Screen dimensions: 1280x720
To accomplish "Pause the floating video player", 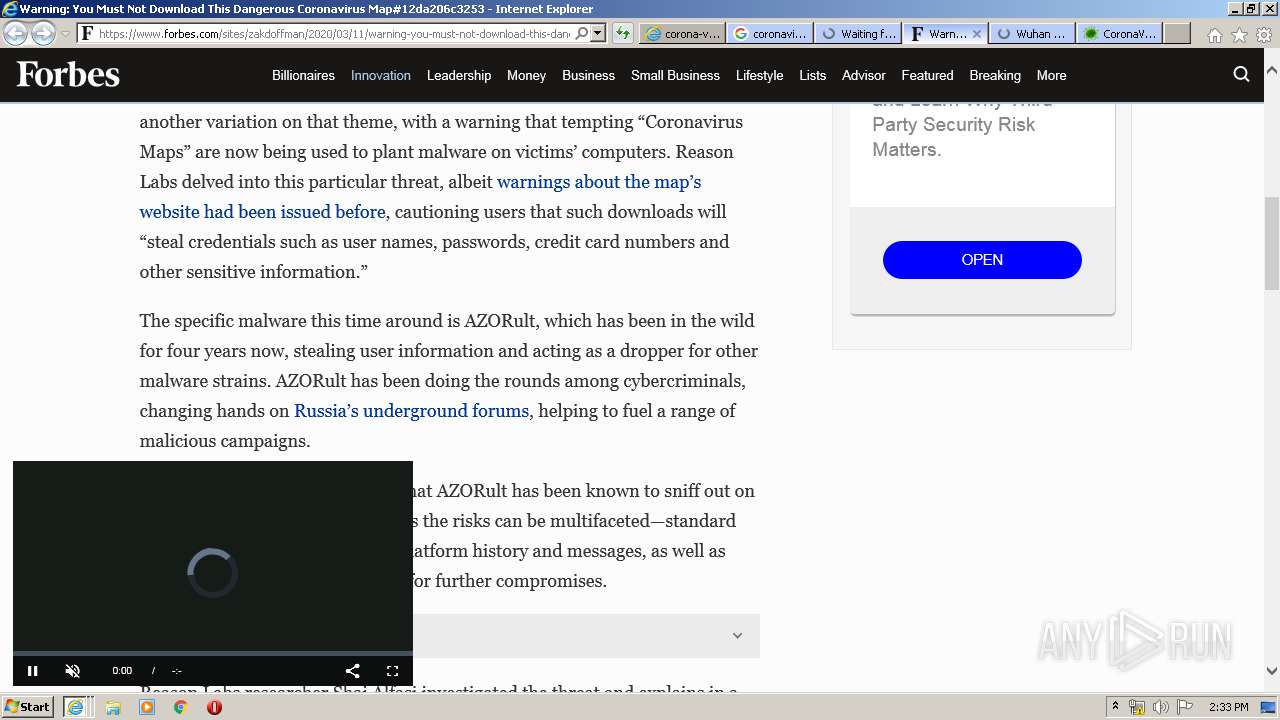I will pos(32,671).
